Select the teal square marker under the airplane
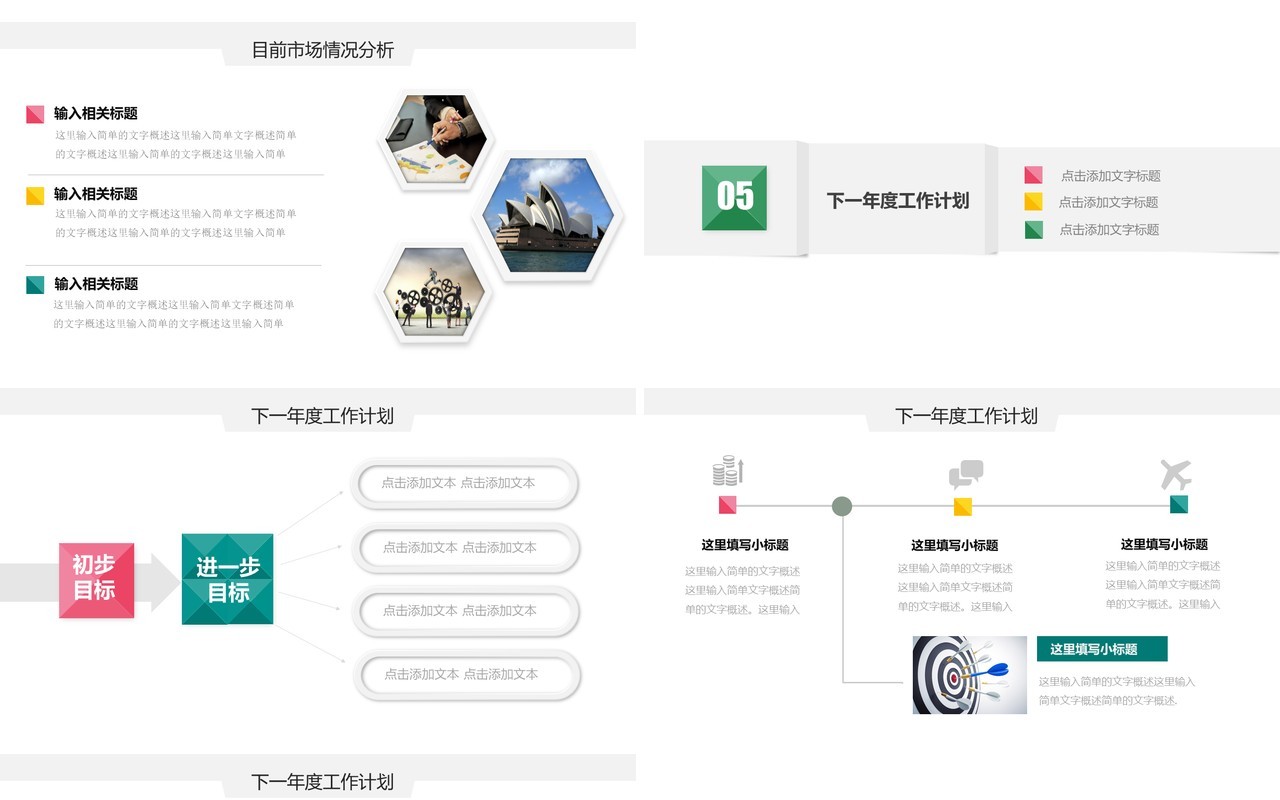The image size is (1280, 800). point(1178,504)
